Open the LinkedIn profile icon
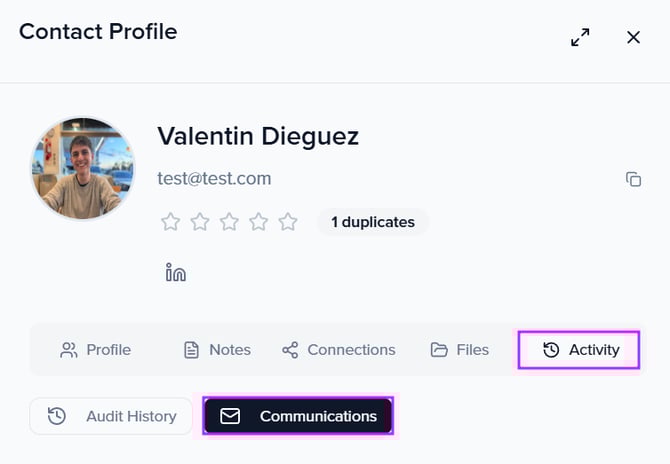Viewport: 670px width, 464px height. pyautogui.click(x=176, y=272)
